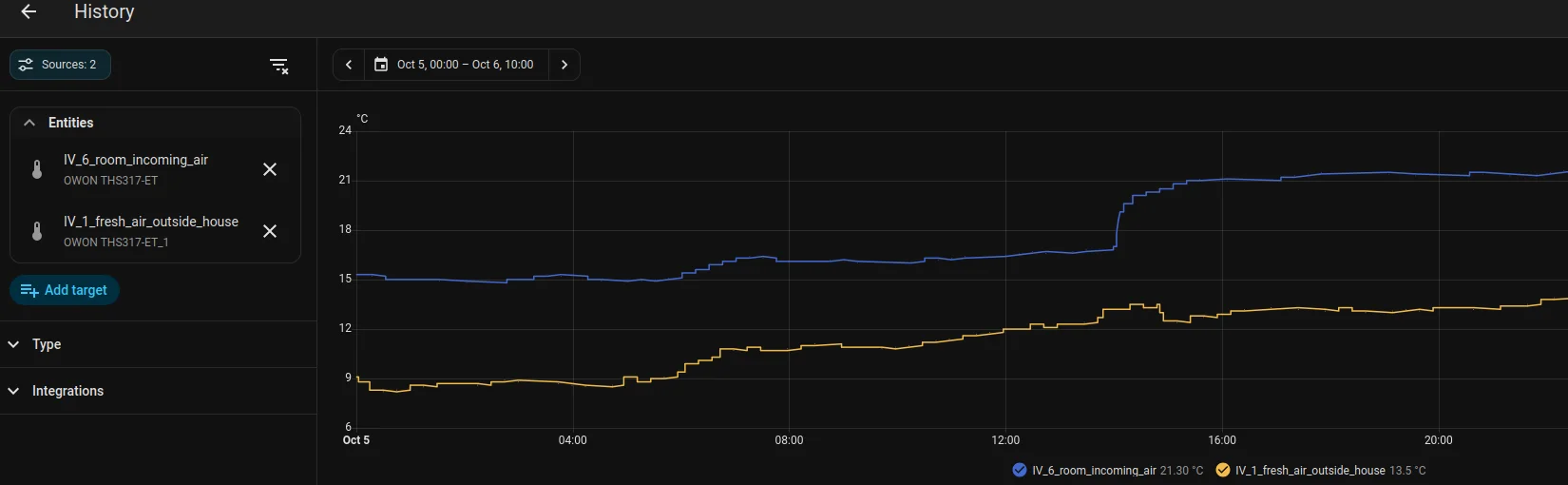The height and width of the screenshot is (485, 1568).
Task: Clear all filters with the filter-remove icon
Action: click(x=278, y=66)
